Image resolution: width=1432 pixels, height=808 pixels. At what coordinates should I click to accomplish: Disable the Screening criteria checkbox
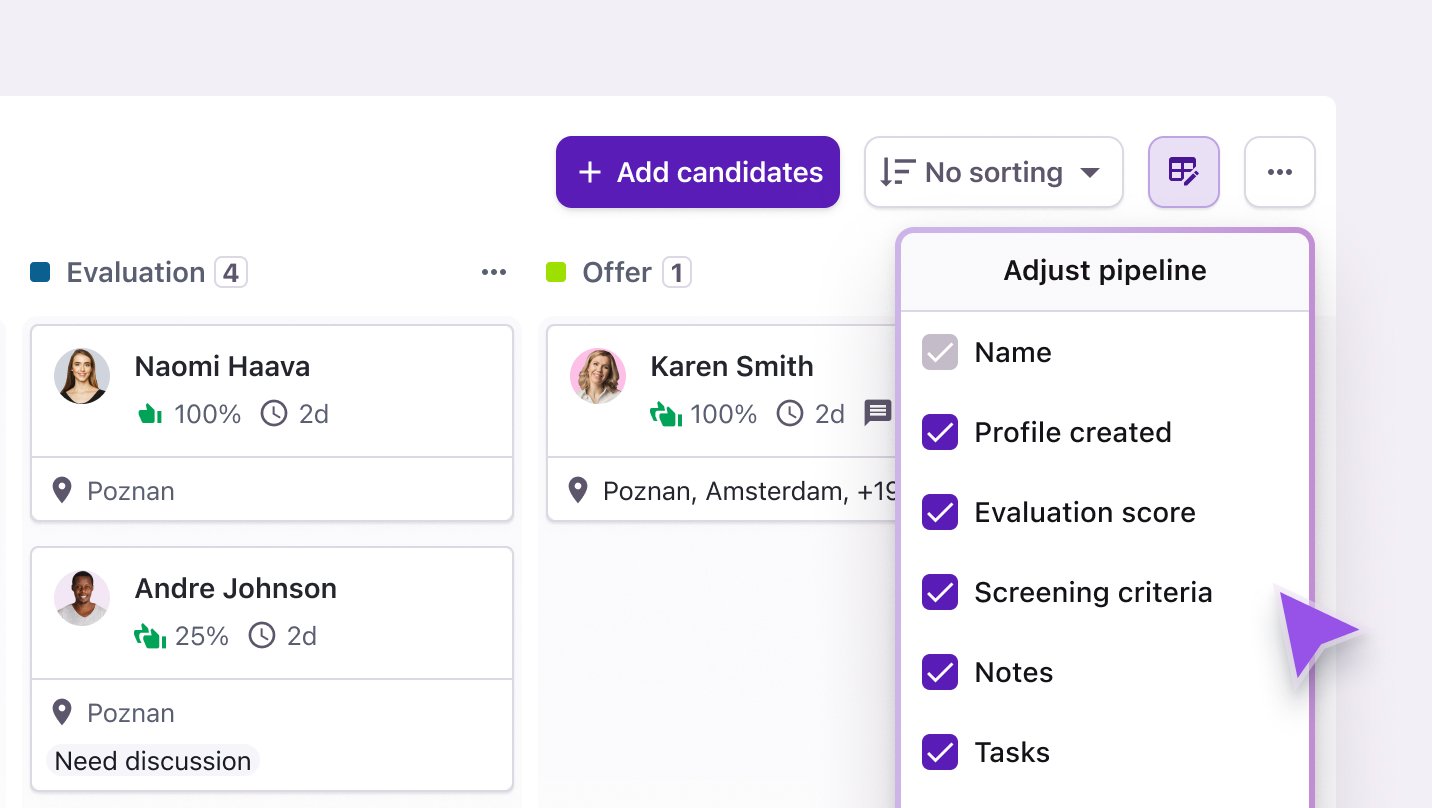(x=939, y=592)
